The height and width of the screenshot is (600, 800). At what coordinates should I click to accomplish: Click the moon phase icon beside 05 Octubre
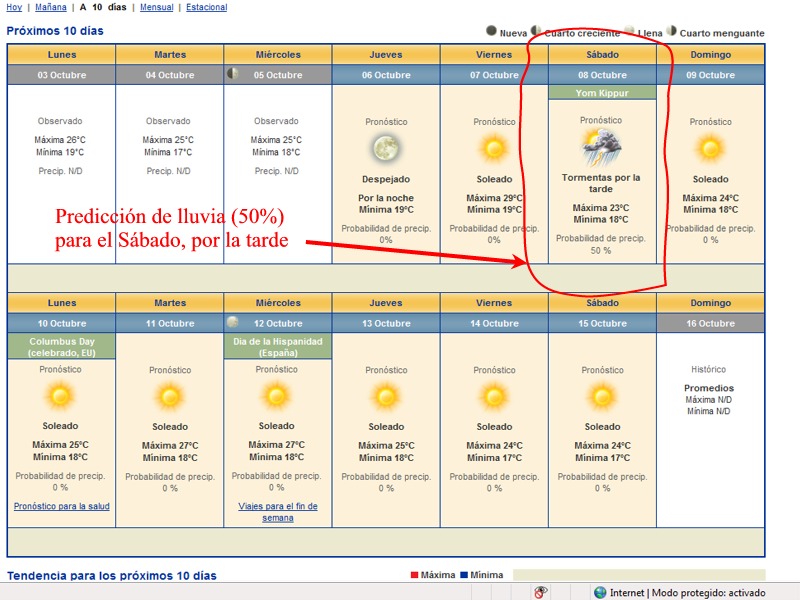tap(233, 74)
